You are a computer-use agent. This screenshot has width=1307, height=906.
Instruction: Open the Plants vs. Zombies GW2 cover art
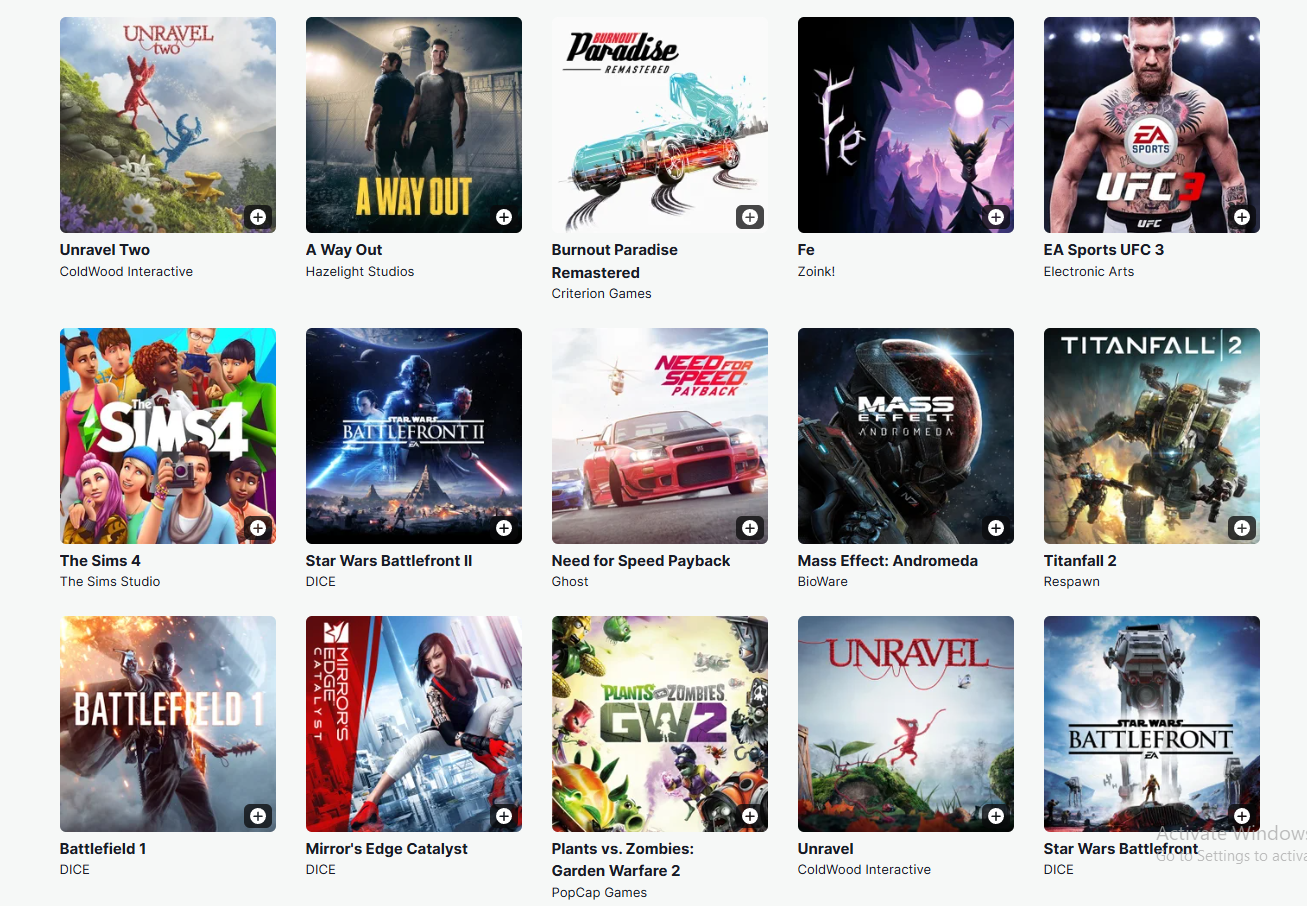coord(660,724)
